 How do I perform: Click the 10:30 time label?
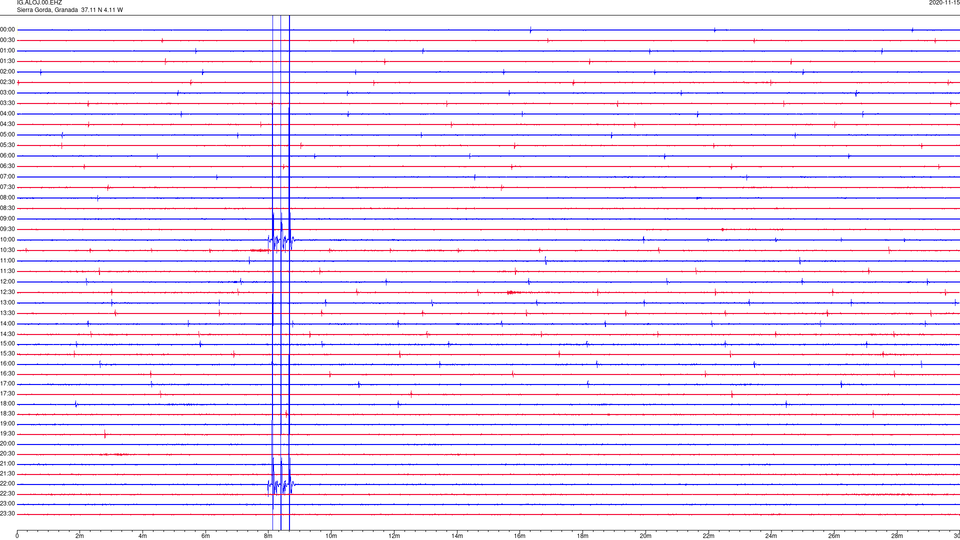[8, 250]
